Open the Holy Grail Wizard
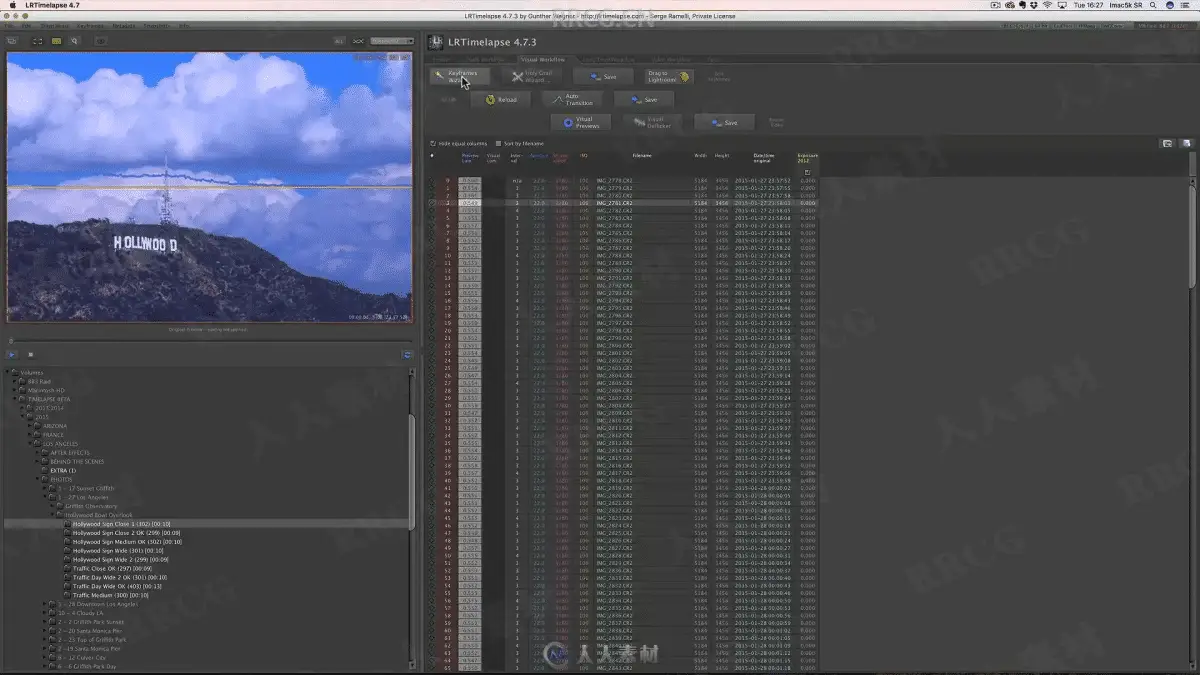Viewport: 1200px width, 675px height. (534, 76)
